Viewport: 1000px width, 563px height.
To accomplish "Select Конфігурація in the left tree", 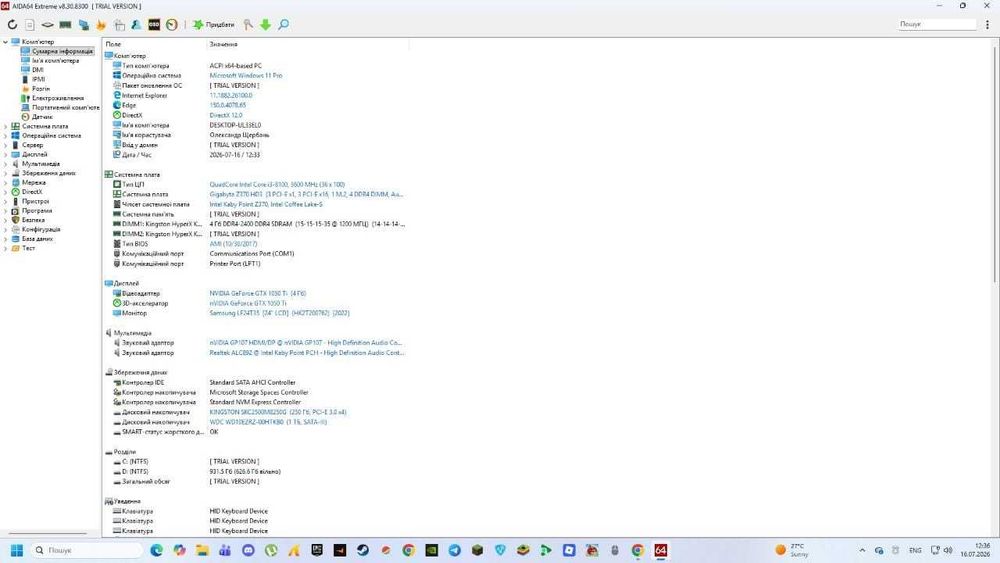I will [x=41, y=229].
